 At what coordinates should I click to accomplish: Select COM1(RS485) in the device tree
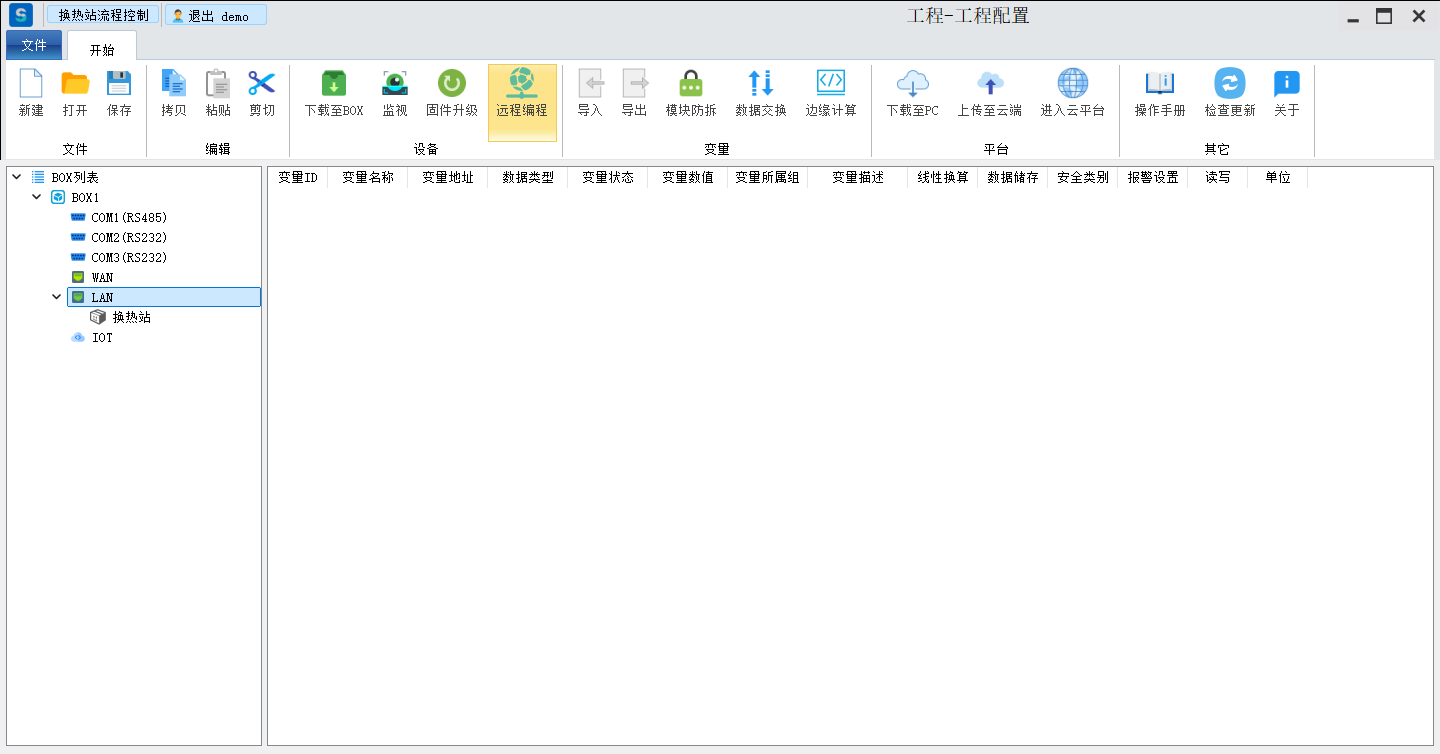[x=128, y=217]
